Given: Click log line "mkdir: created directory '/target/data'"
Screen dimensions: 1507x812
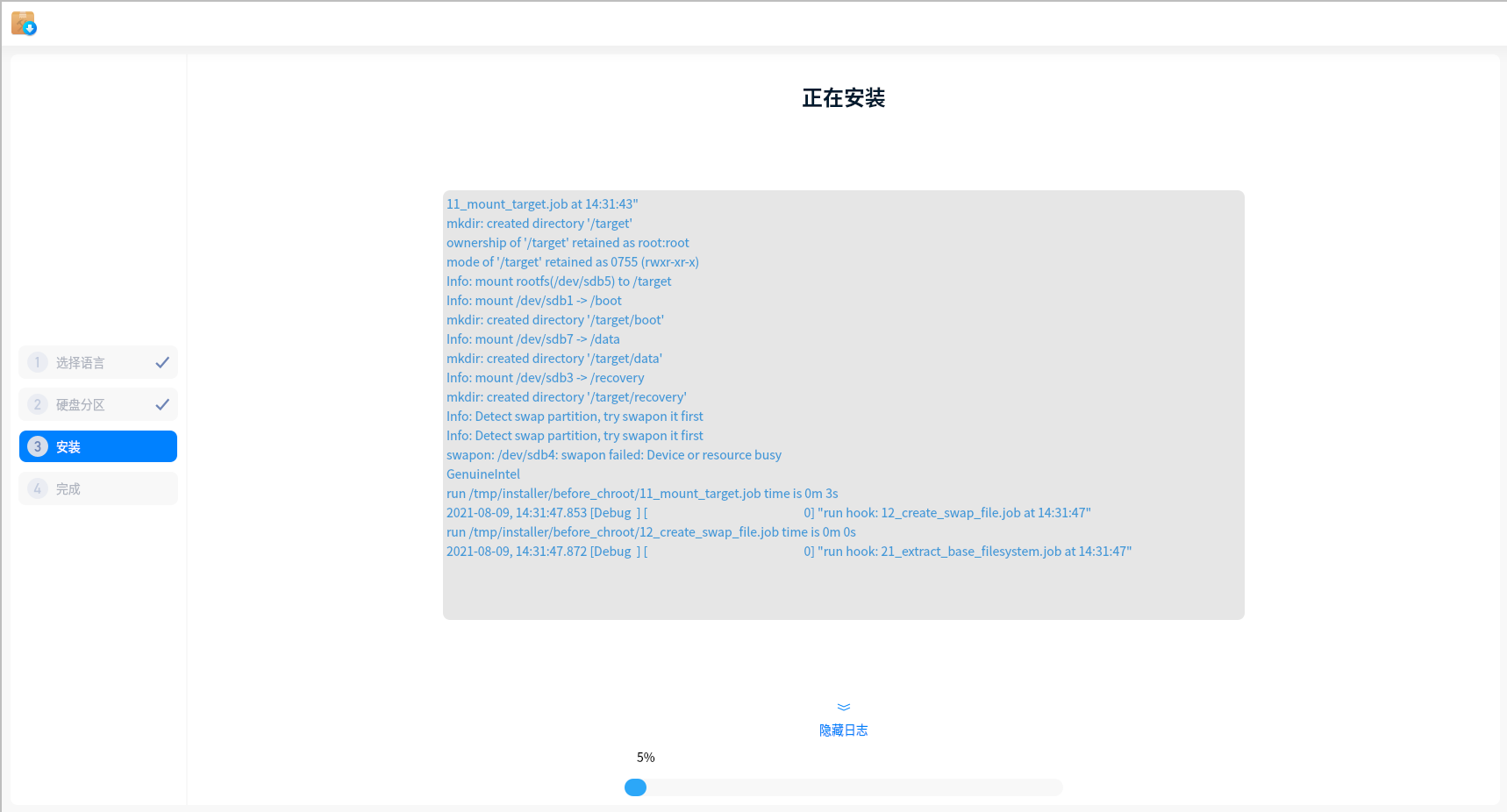Looking at the screenshot, I should 554,359.
